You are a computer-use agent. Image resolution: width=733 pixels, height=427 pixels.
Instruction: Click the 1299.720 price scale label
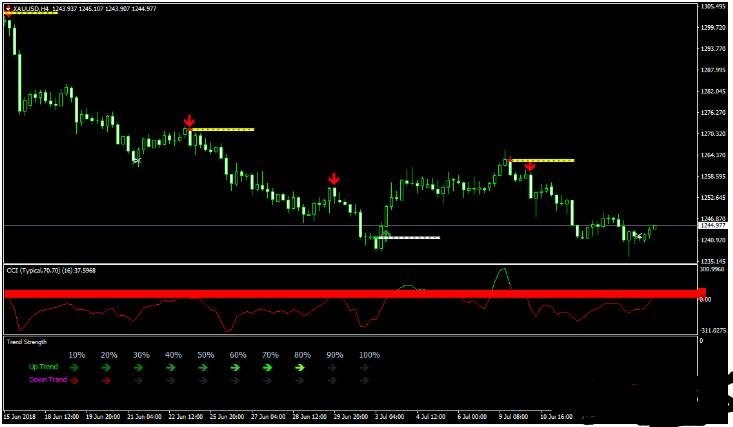tap(712, 28)
